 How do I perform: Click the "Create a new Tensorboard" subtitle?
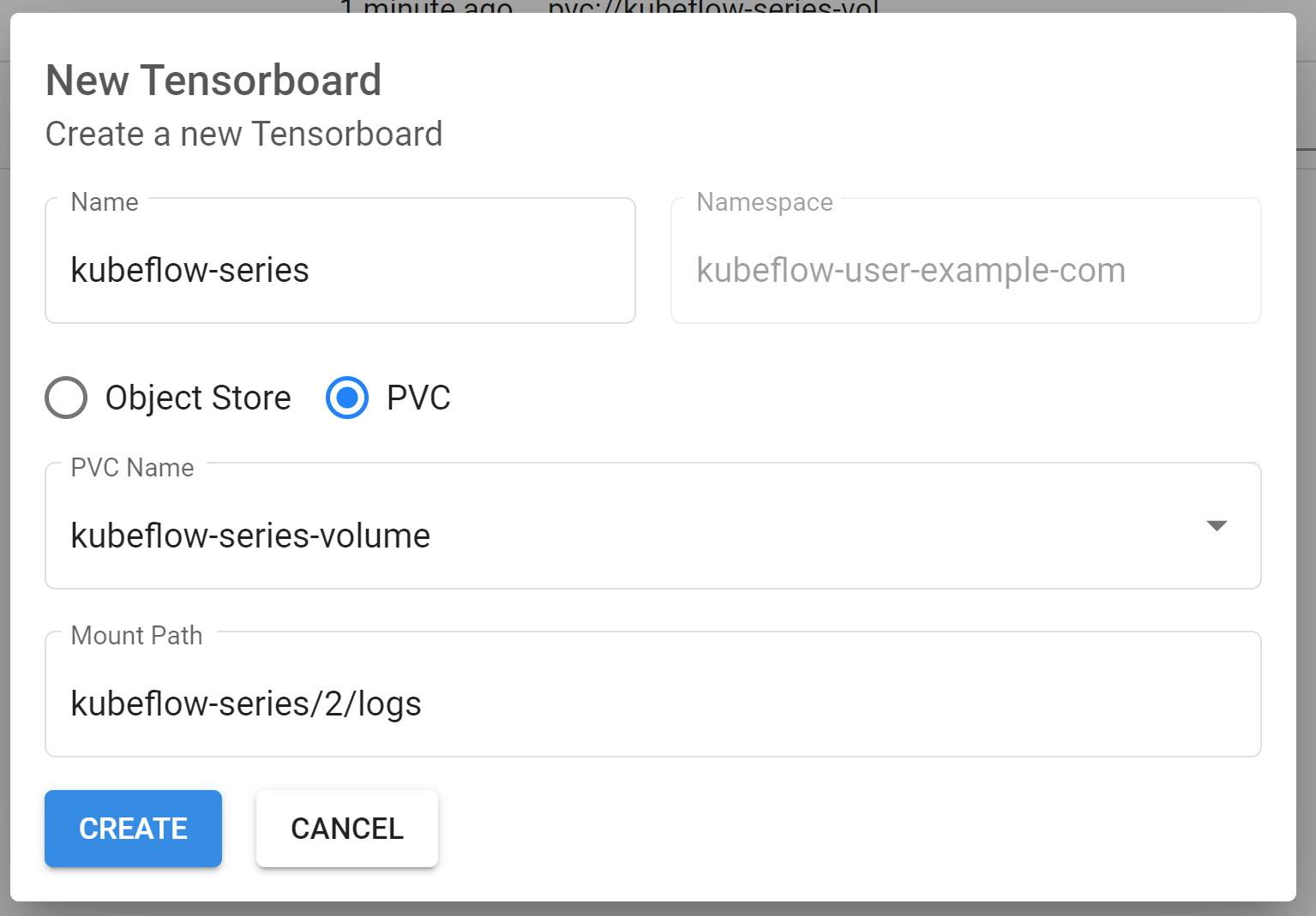[243, 135]
